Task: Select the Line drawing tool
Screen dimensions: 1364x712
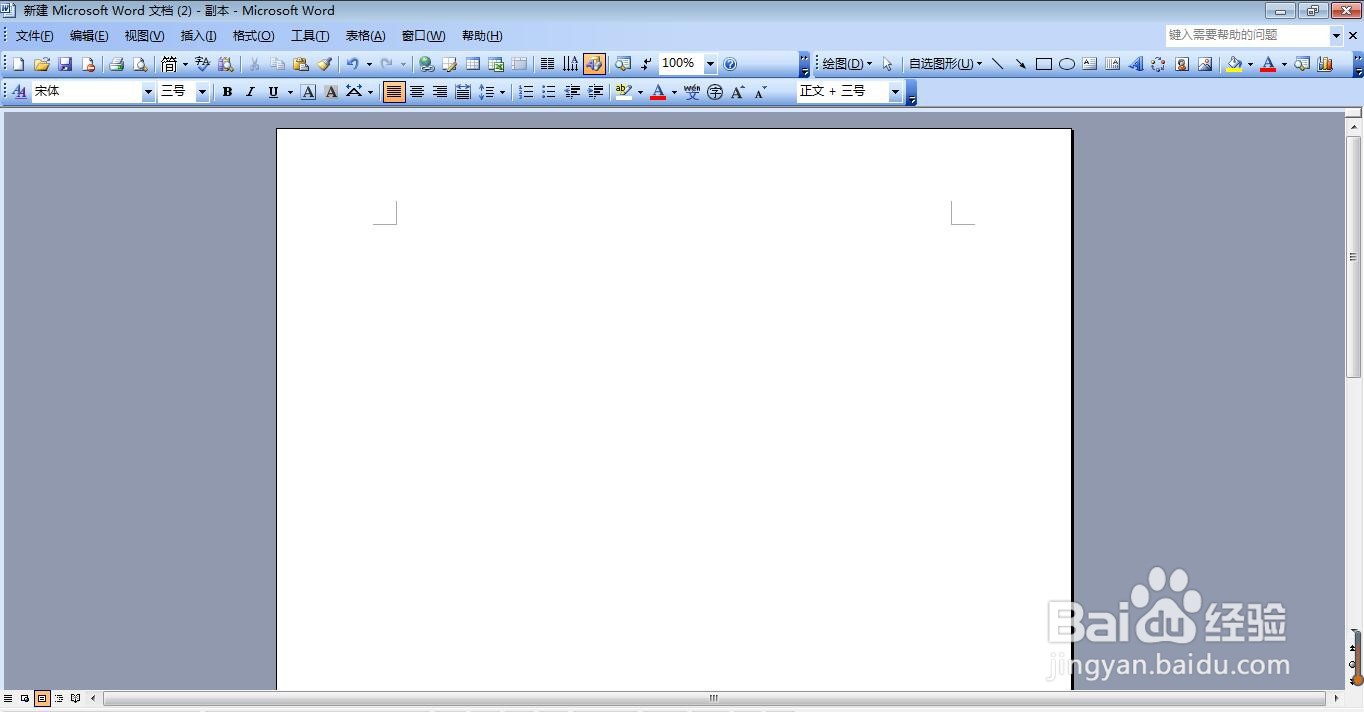Action: pos(997,64)
